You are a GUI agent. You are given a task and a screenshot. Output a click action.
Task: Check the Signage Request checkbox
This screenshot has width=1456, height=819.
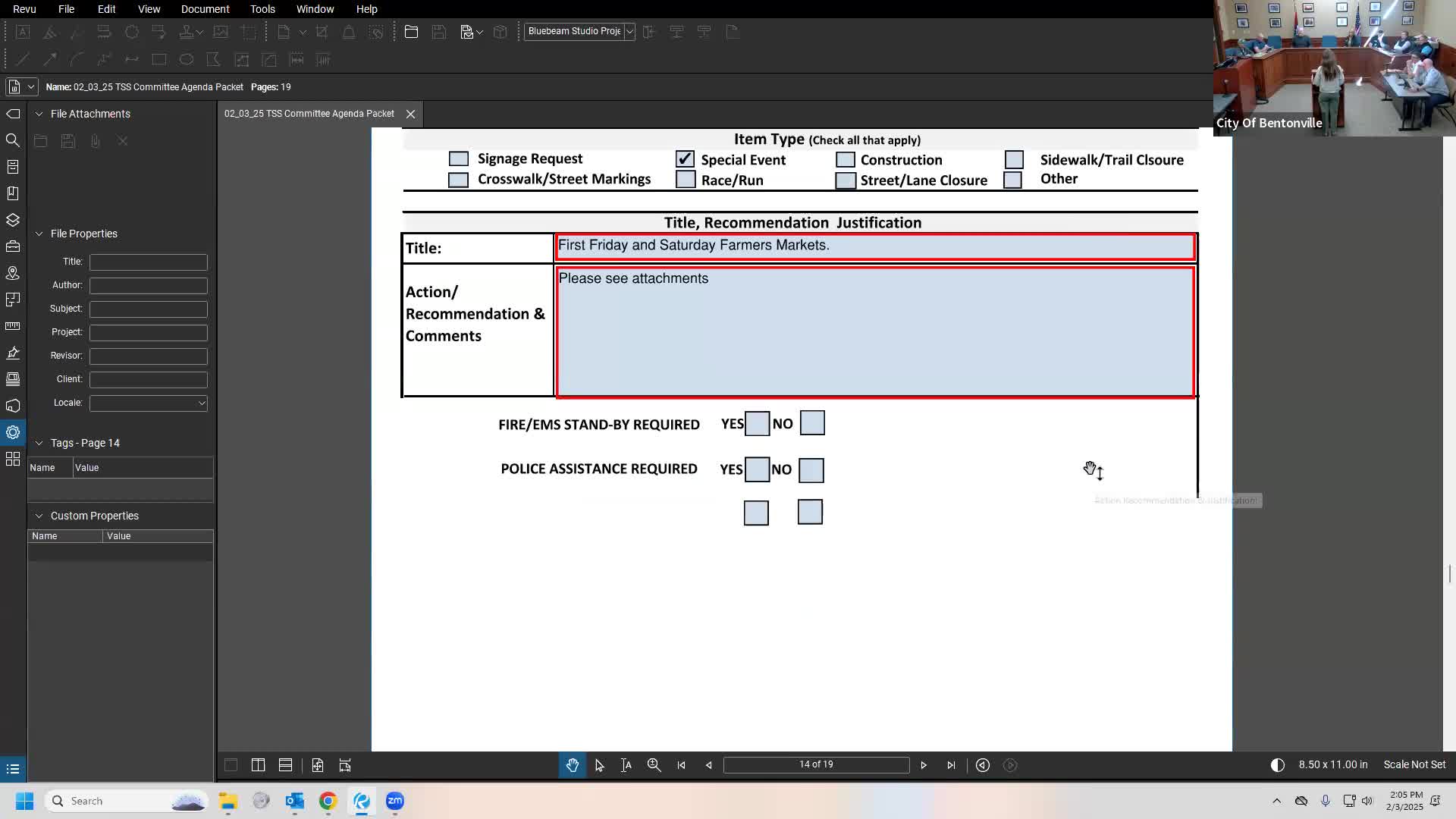pyautogui.click(x=458, y=158)
